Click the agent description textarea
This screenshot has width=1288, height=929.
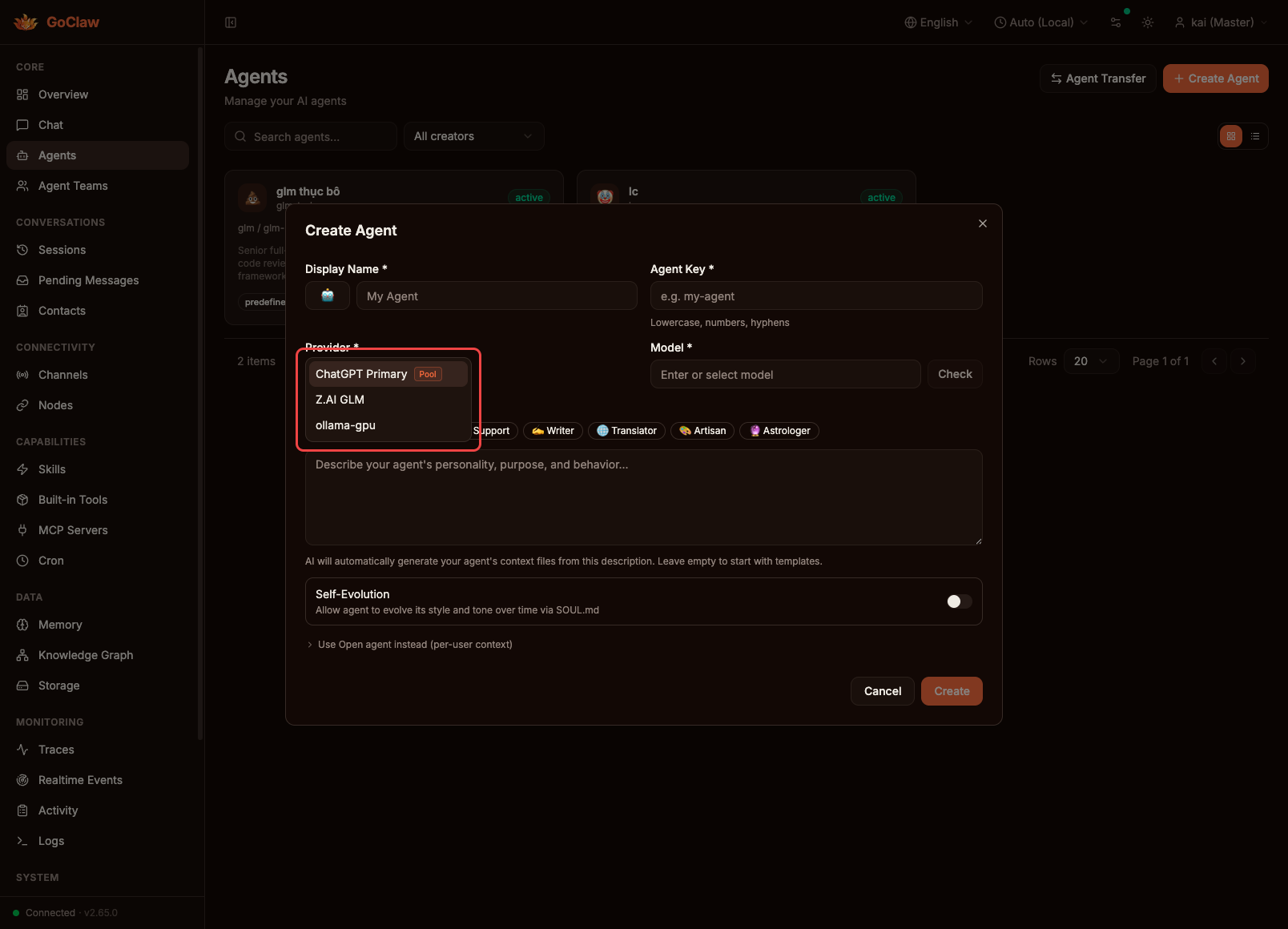644,497
